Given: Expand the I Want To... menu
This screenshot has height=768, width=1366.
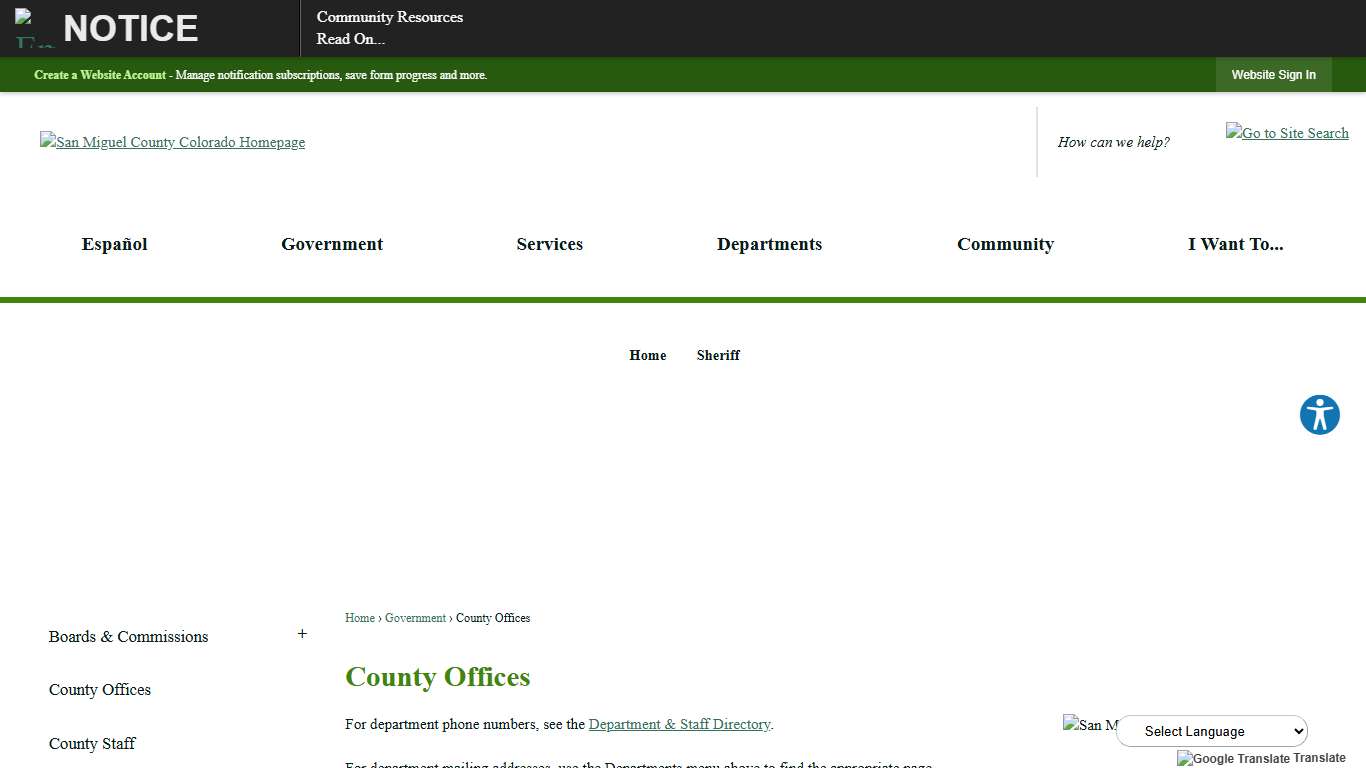Looking at the screenshot, I should (x=1236, y=244).
